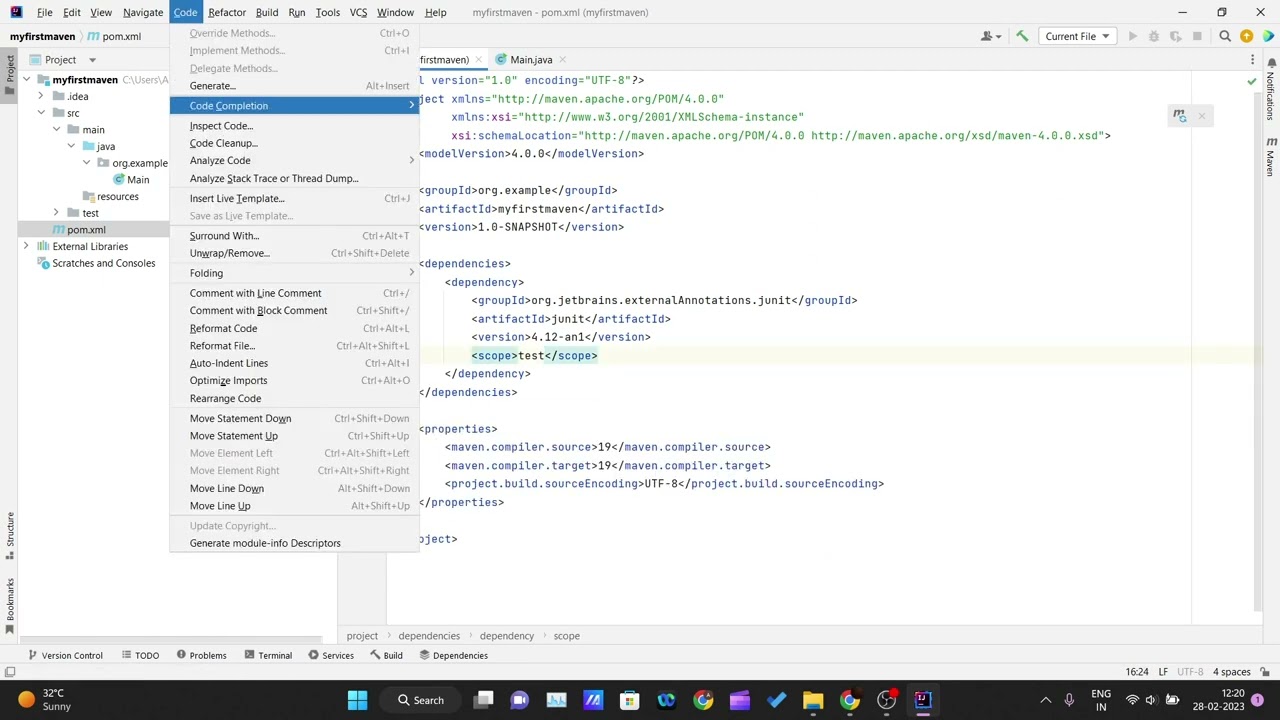The image size is (1280, 720).
Task: Click the scope breadcrumb
Action: point(566,636)
